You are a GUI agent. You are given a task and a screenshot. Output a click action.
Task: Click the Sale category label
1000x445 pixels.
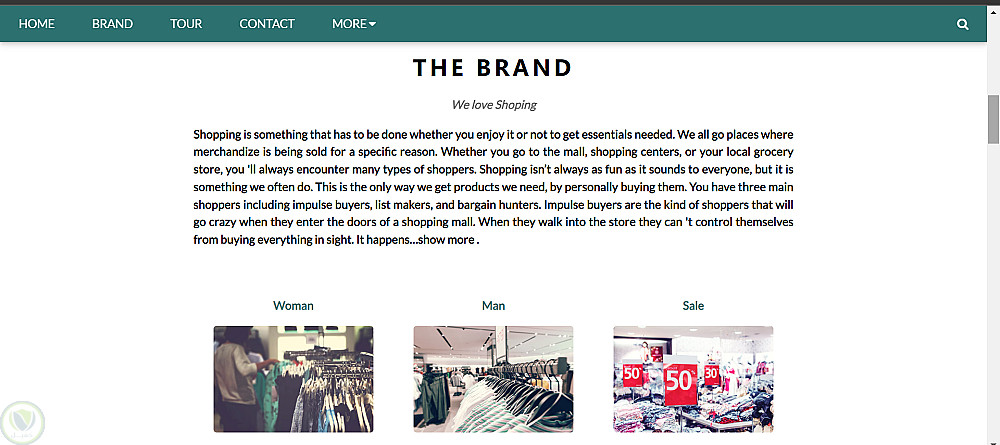[693, 306]
